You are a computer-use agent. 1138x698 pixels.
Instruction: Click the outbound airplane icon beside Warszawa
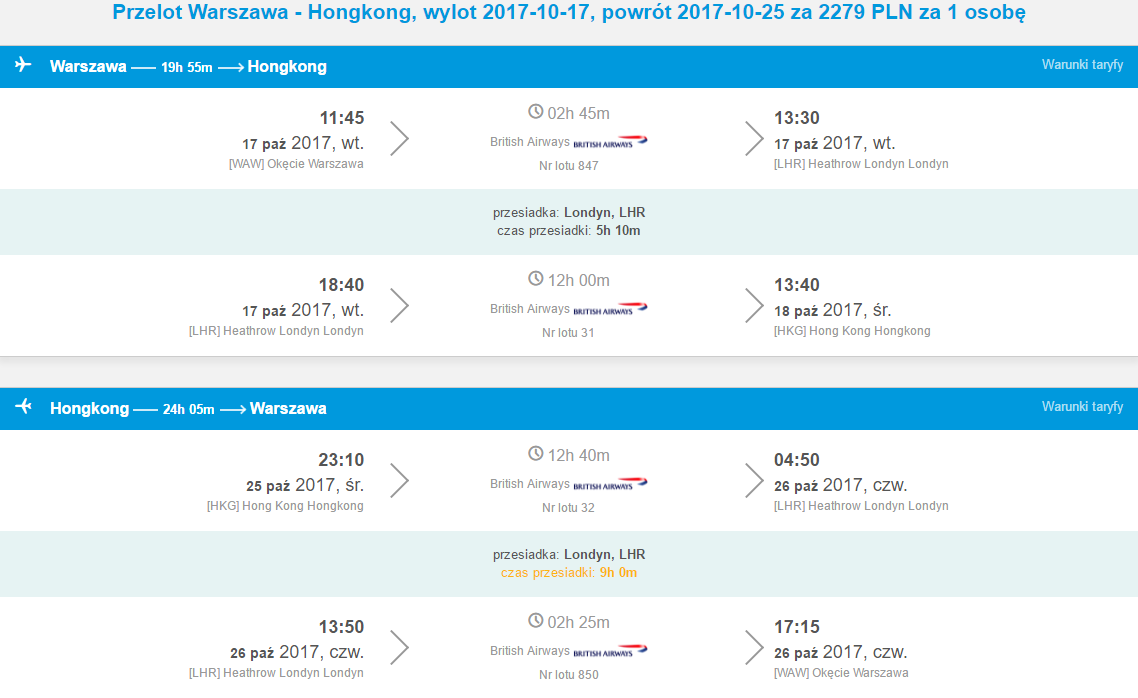(x=23, y=65)
